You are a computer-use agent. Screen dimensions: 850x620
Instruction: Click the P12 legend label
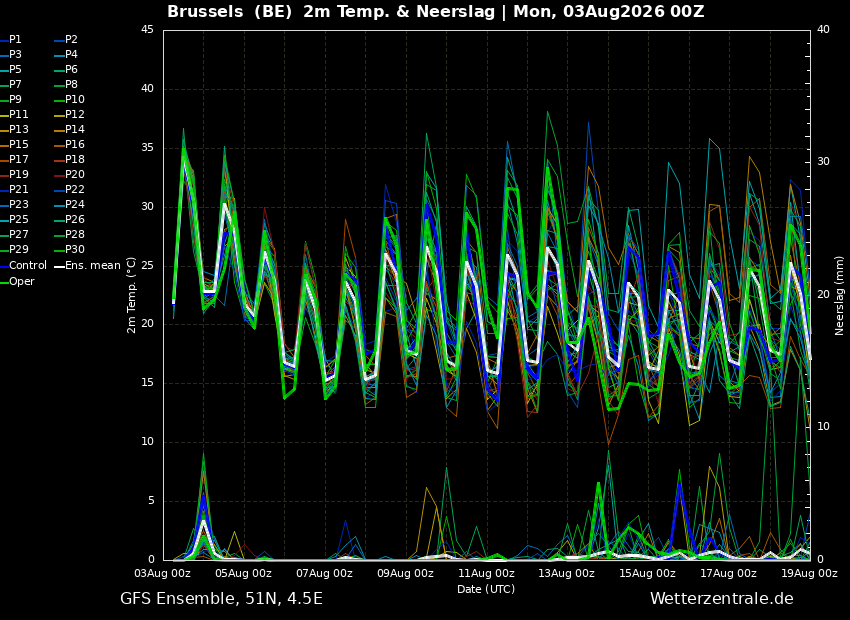tap(70, 114)
